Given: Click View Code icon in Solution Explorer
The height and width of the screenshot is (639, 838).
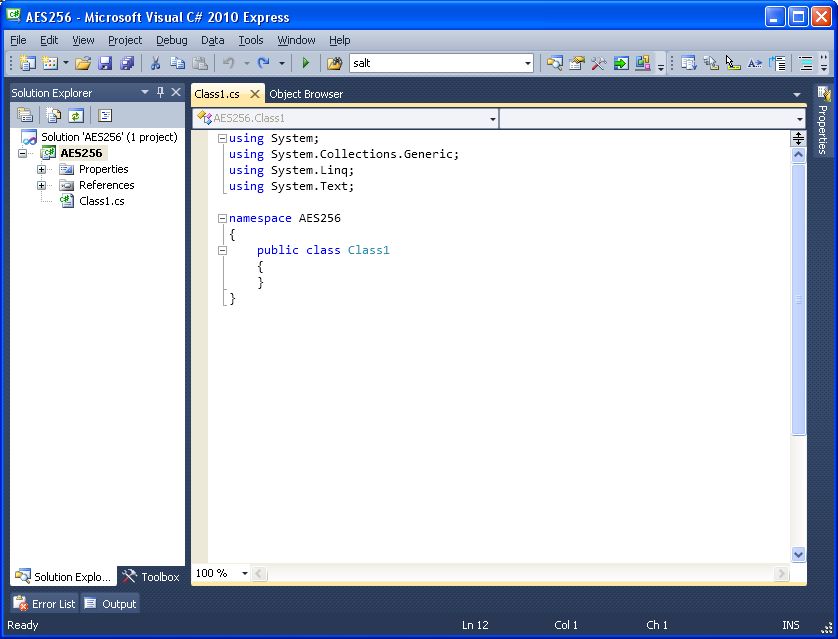Looking at the screenshot, I should [x=105, y=115].
